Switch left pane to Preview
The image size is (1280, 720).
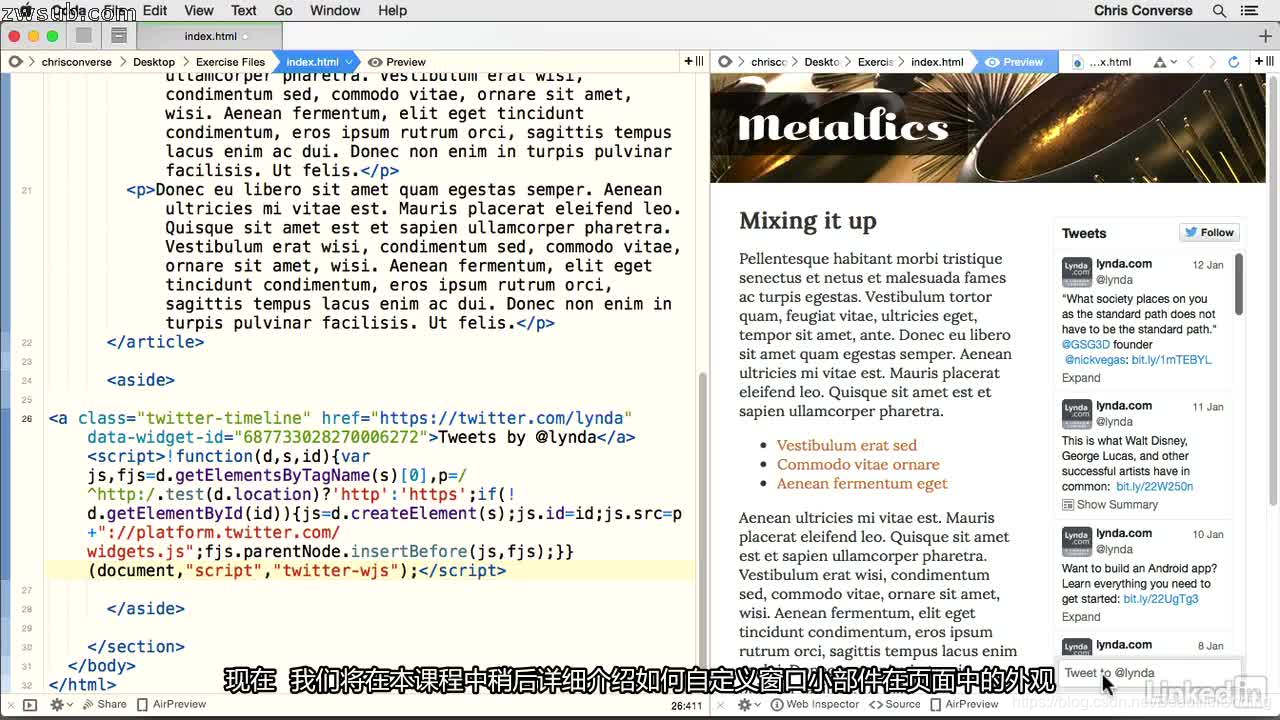pyautogui.click(x=397, y=62)
